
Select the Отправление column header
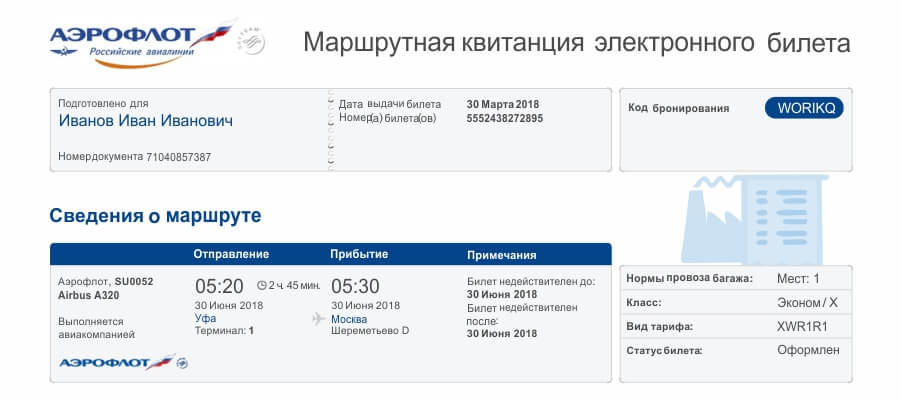coord(231,254)
